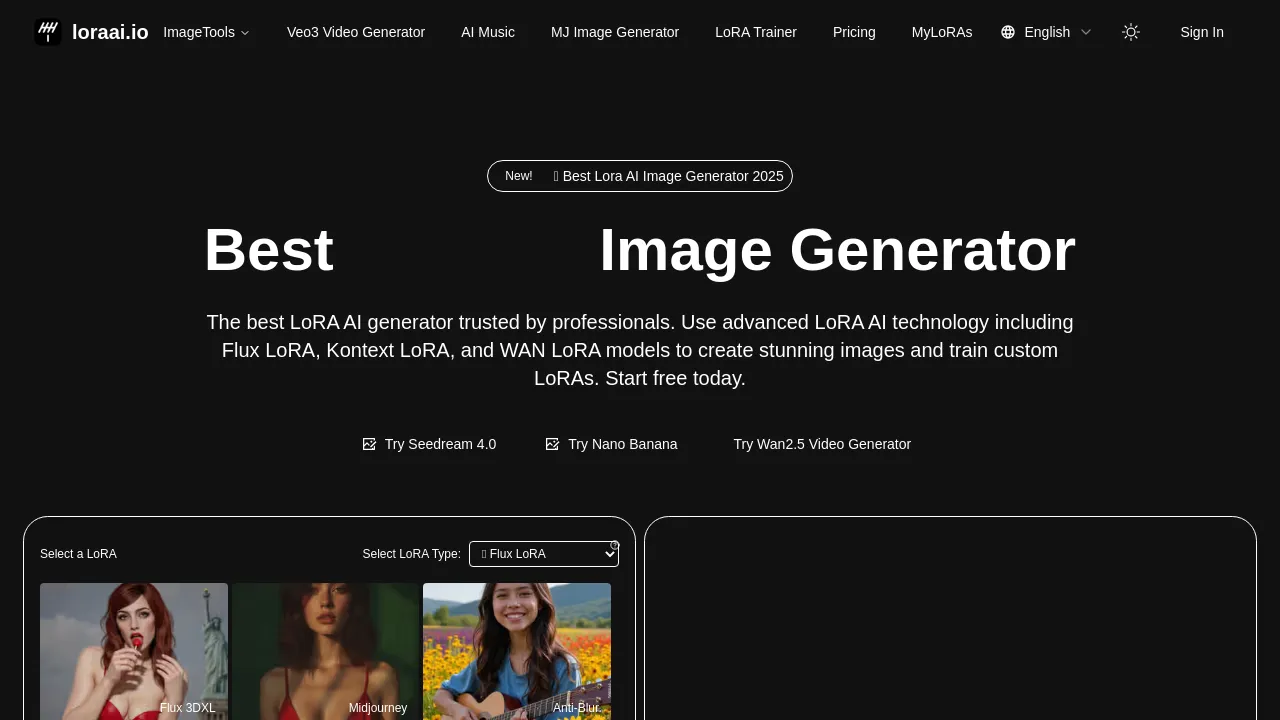Click the small info icon above LoRA type select
Viewport: 1280px width, 720px height.
[x=615, y=545]
